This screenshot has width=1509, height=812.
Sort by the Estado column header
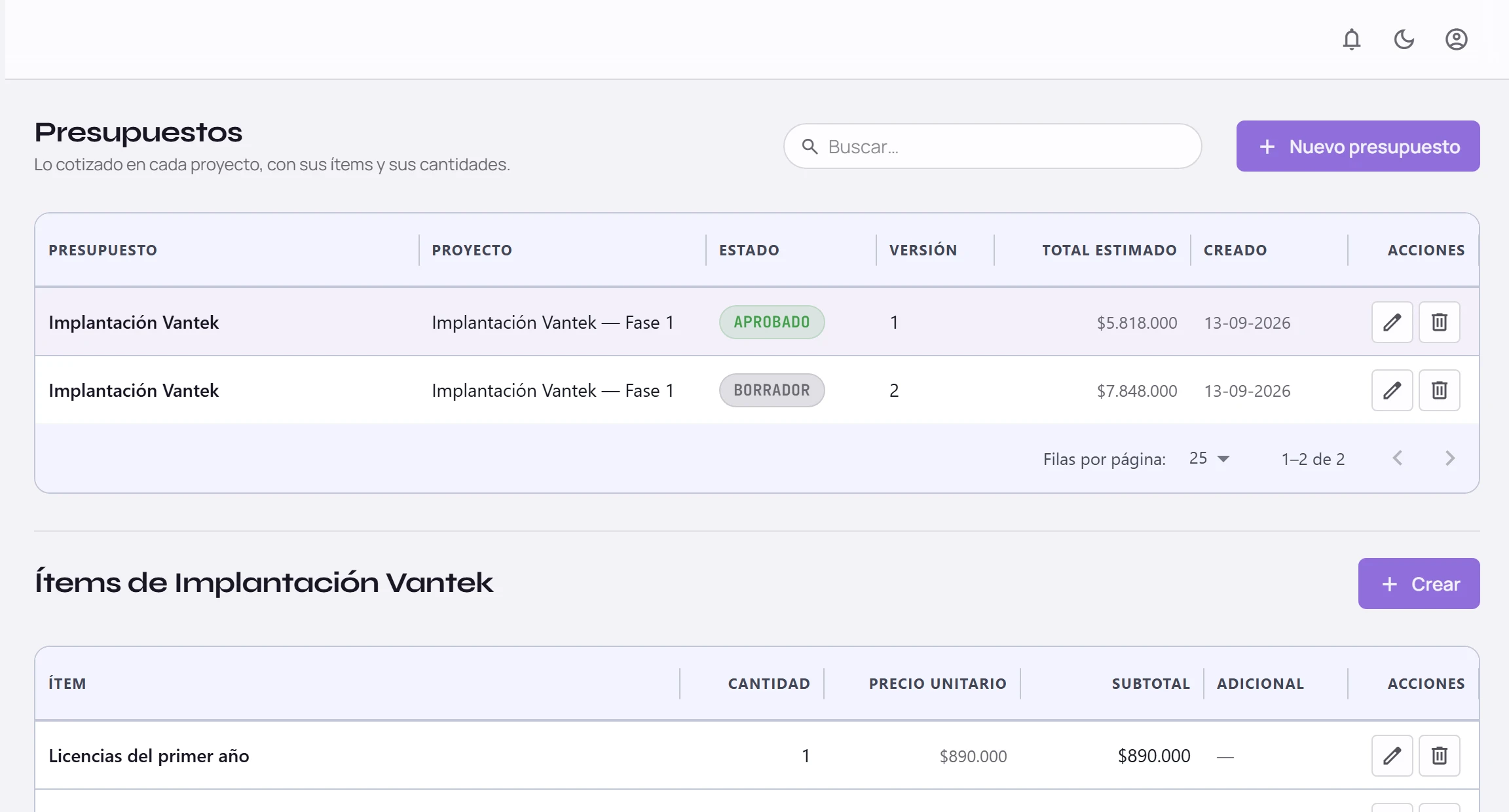(x=749, y=250)
